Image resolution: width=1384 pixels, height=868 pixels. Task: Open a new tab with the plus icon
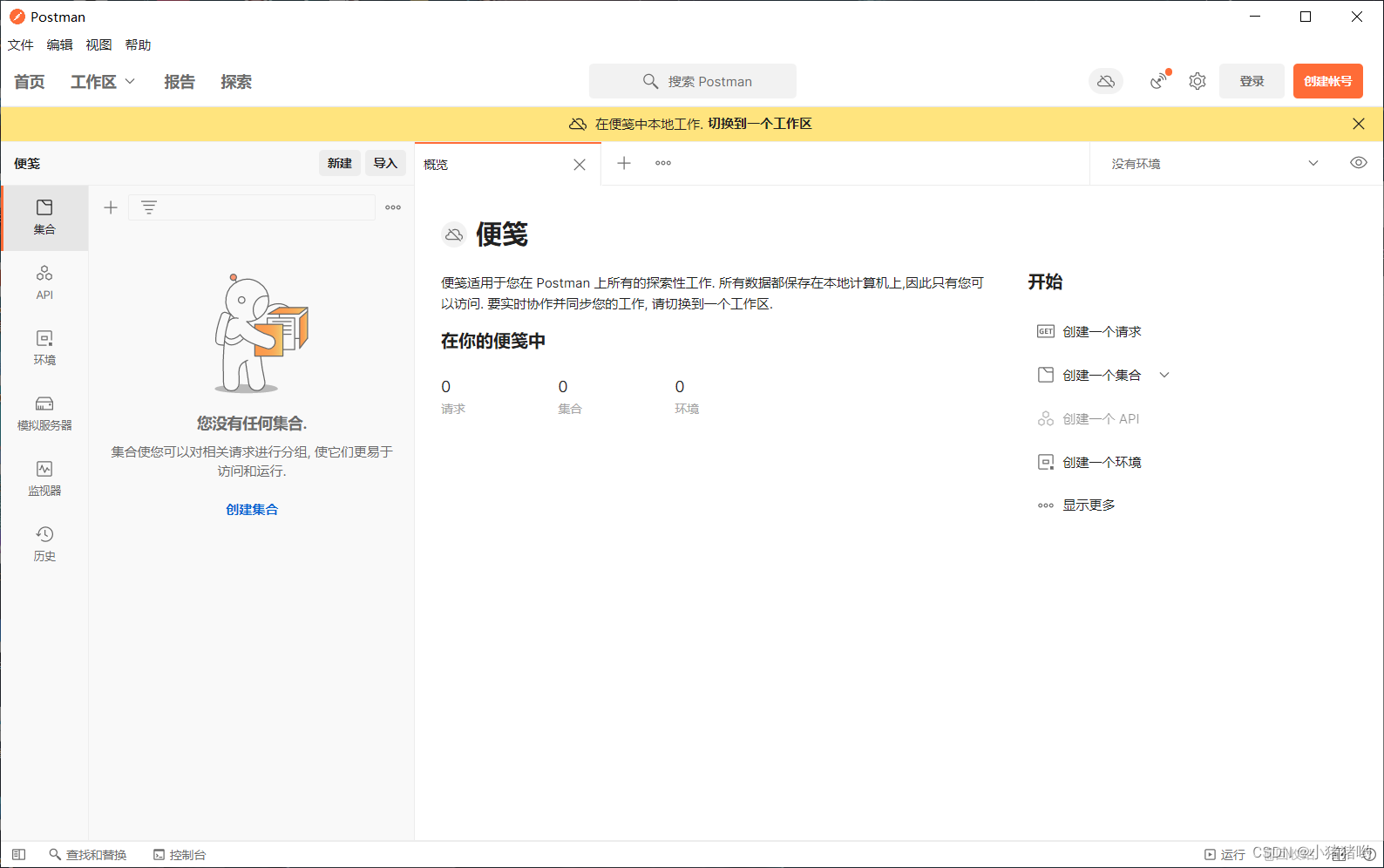click(x=624, y=163)
